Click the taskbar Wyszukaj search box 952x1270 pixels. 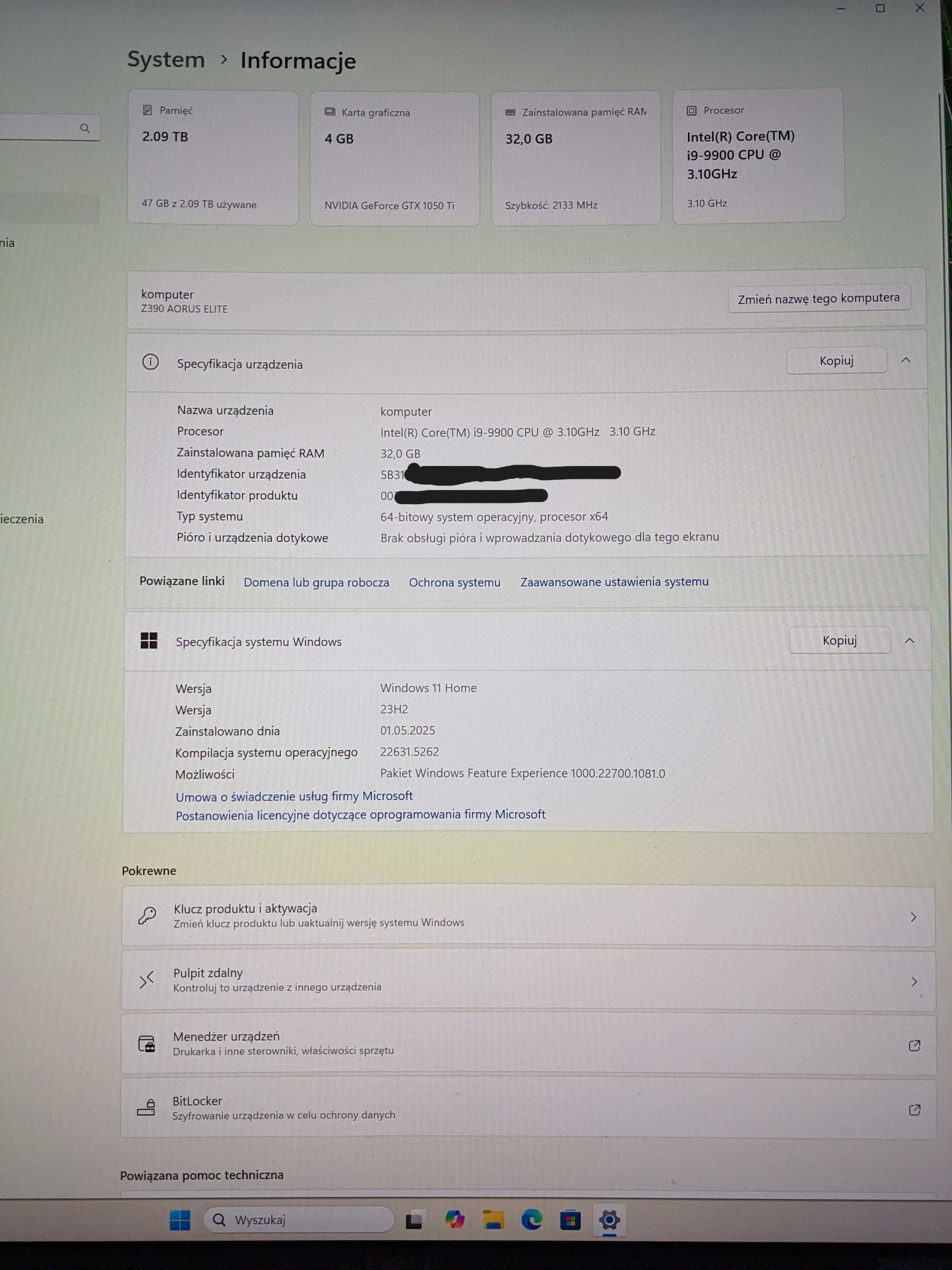tap(298, 1220)
